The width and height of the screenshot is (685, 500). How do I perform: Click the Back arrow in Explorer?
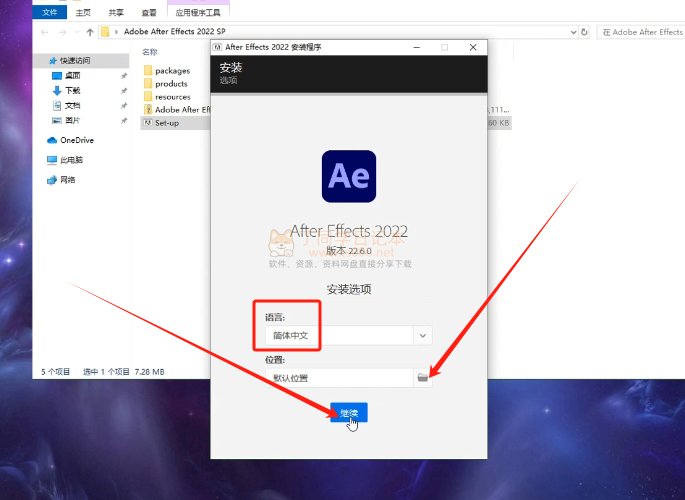[x=45, y=32]
